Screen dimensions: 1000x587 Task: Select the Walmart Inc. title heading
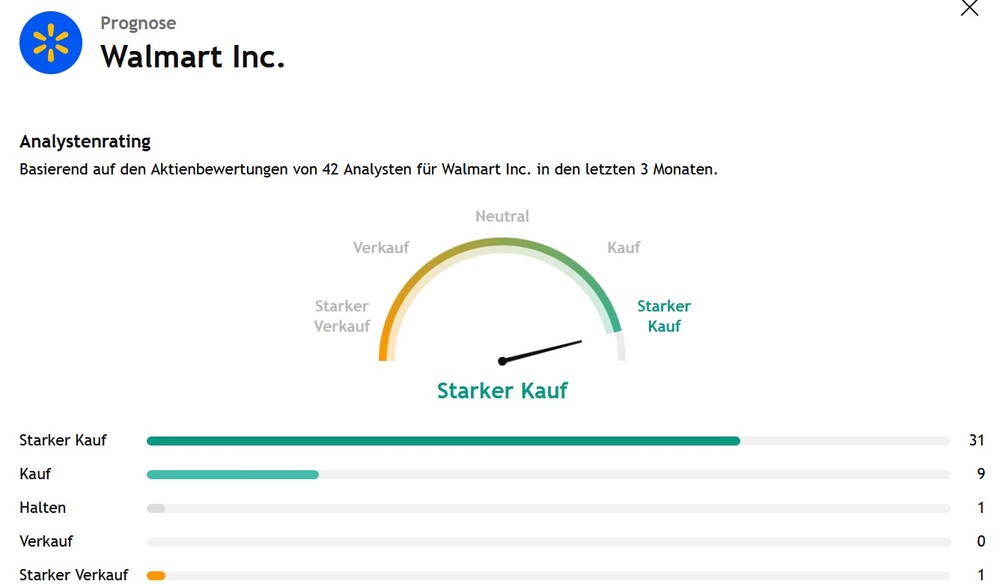tap(193, 57)
